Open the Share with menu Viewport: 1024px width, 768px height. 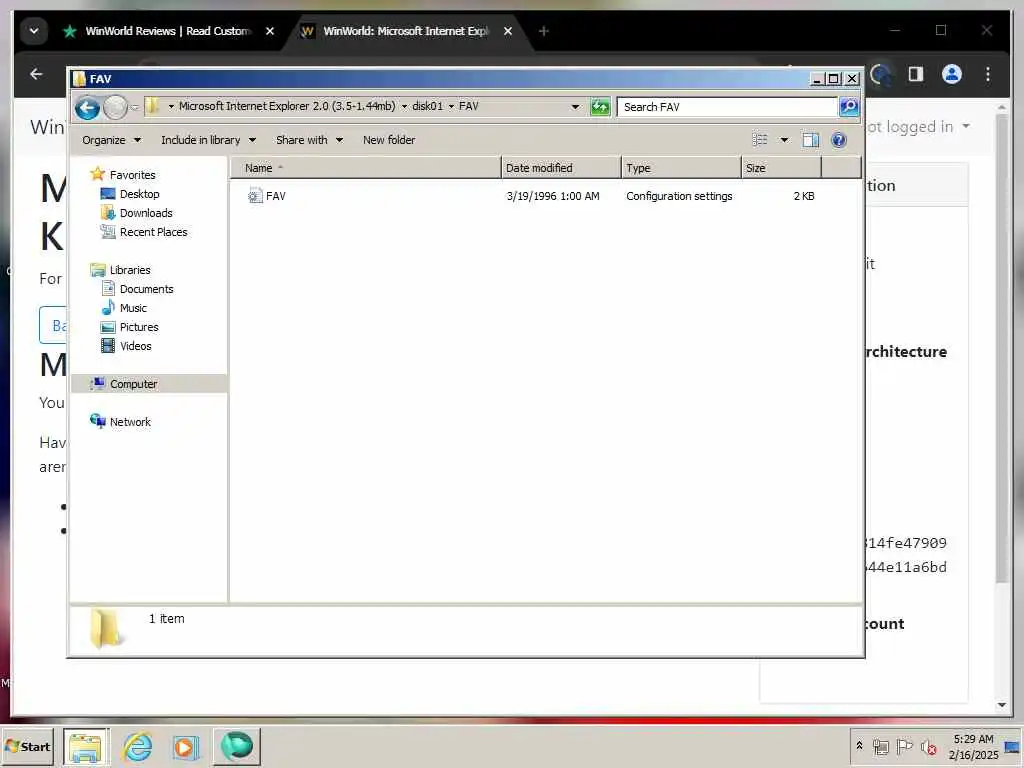309,140
